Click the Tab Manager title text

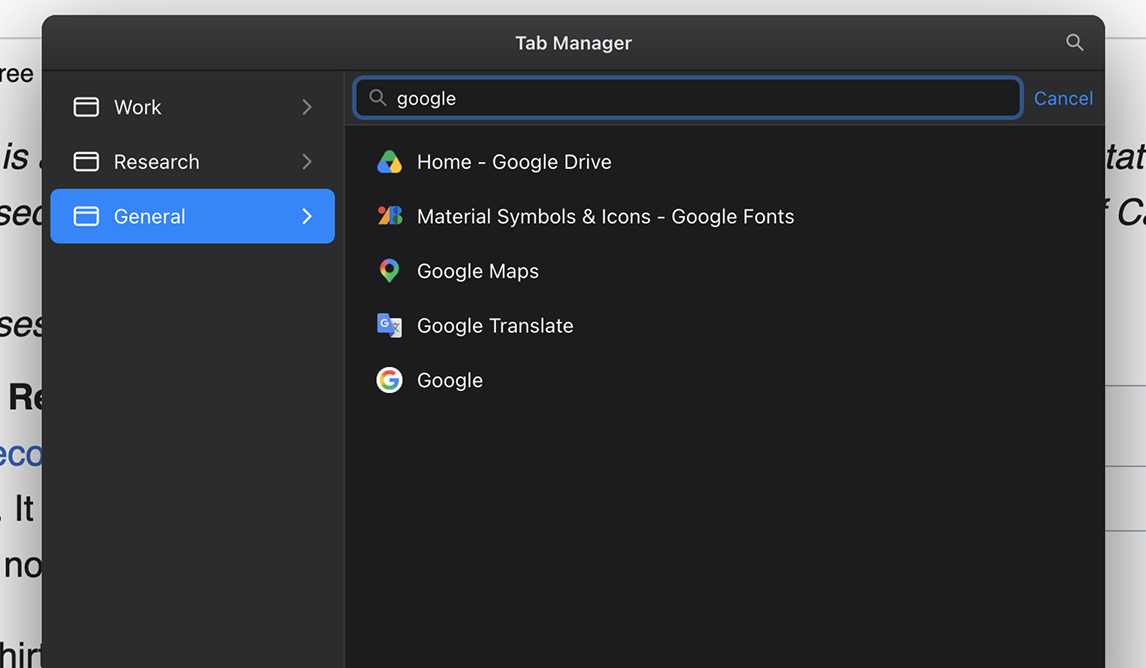pyautogui.click(x=573, y=43)
